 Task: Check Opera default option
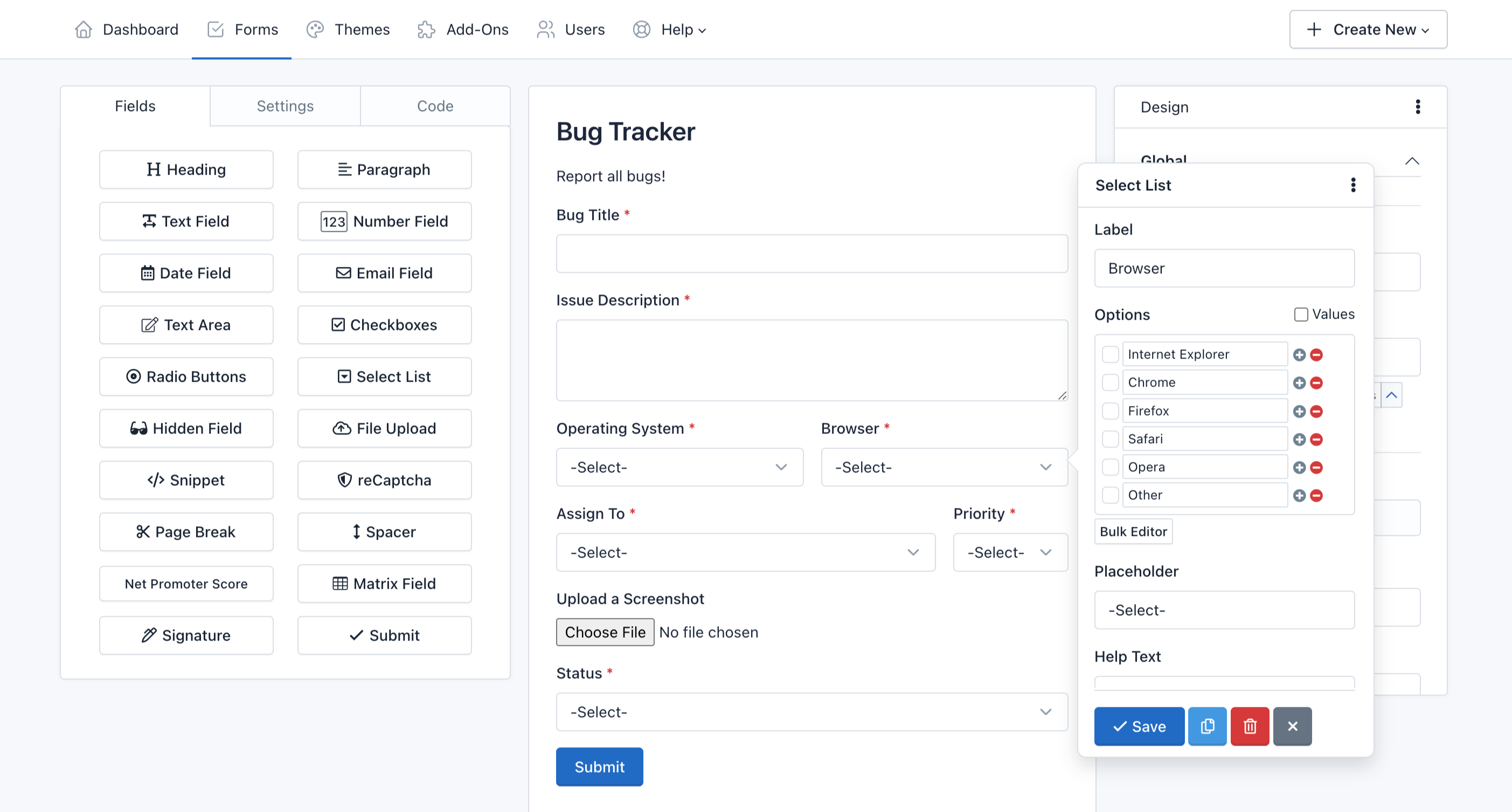pyautogui.click(x=1110, y=467)
